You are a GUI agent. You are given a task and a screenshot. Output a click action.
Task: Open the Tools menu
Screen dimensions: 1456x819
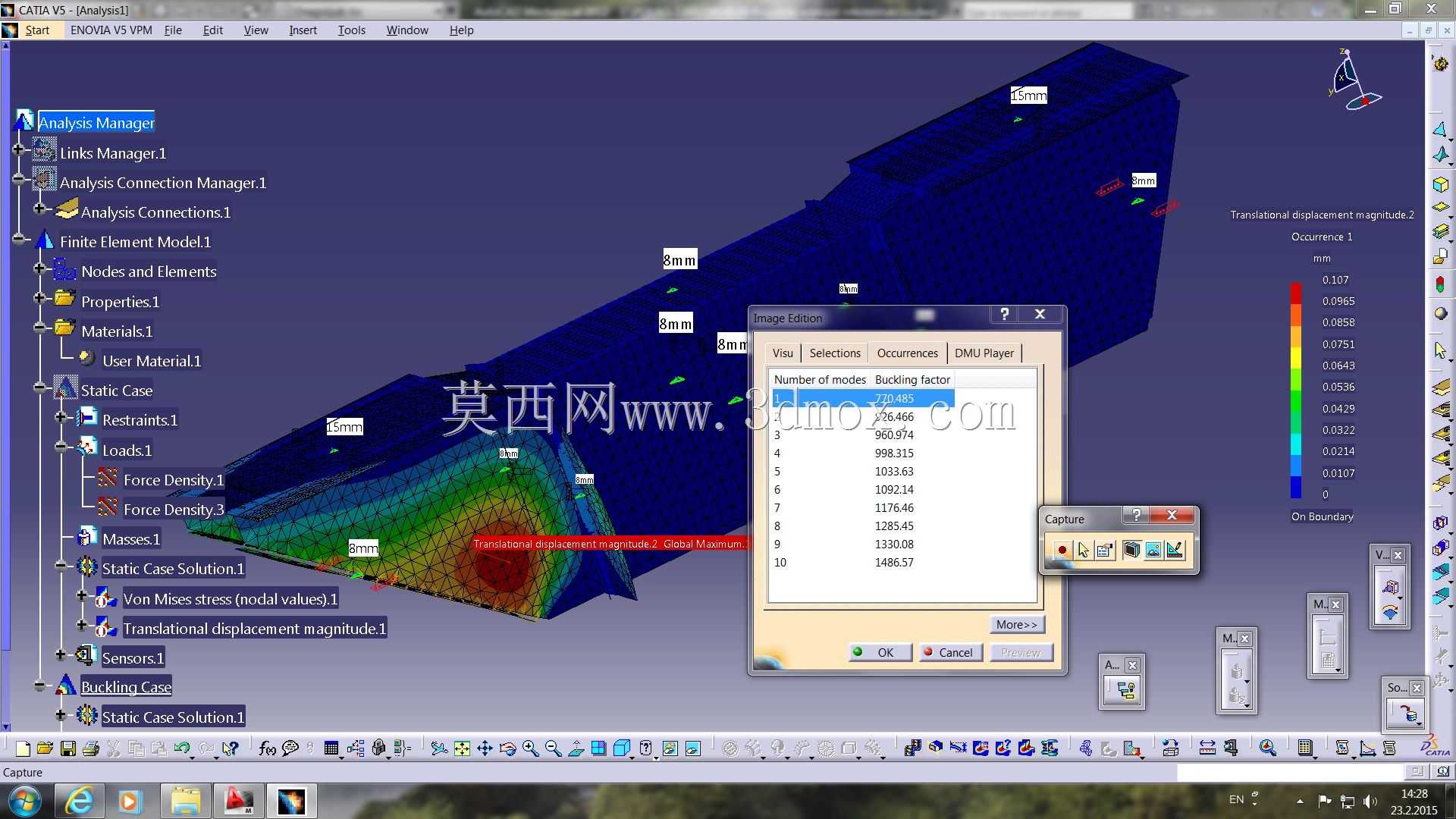tap(352, 30)
